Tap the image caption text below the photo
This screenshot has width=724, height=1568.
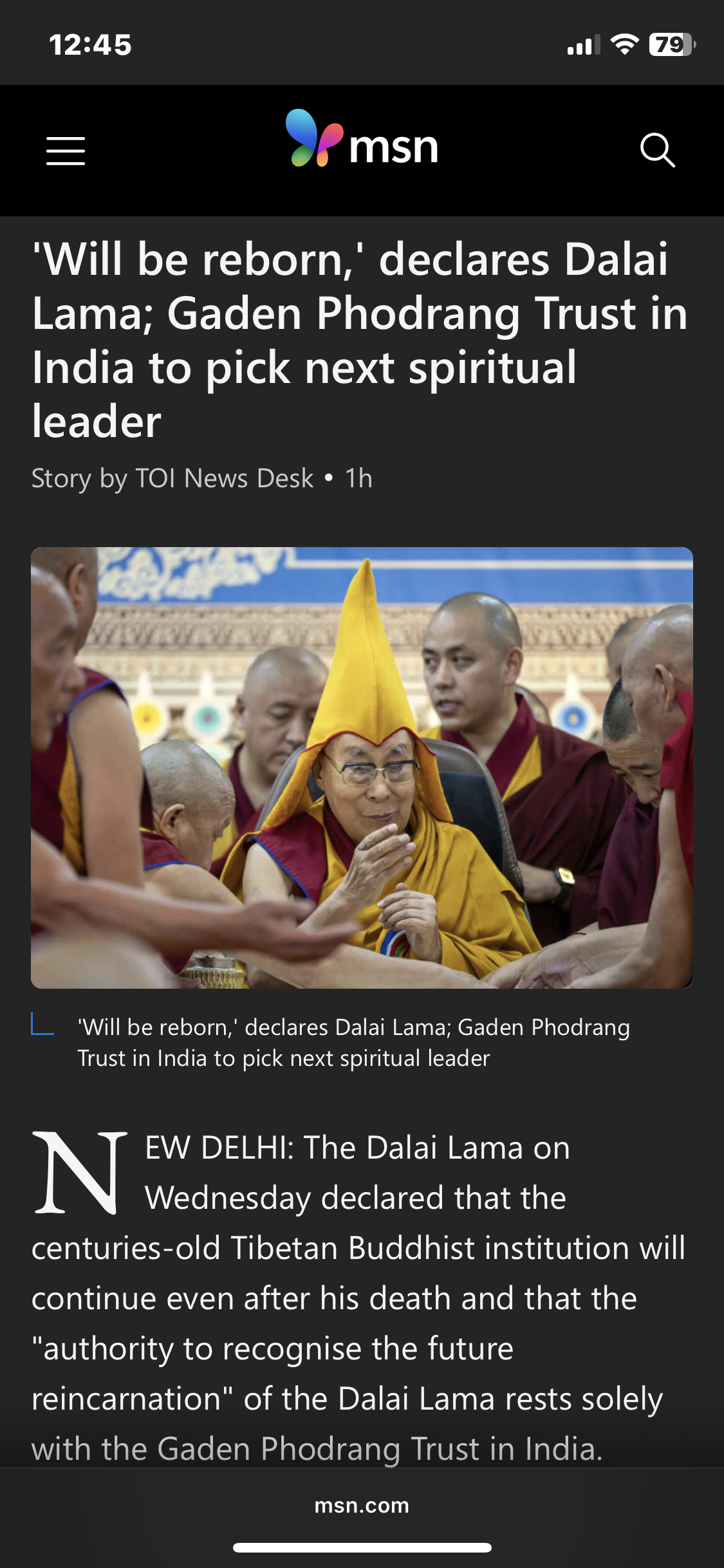coord(353,1042)
